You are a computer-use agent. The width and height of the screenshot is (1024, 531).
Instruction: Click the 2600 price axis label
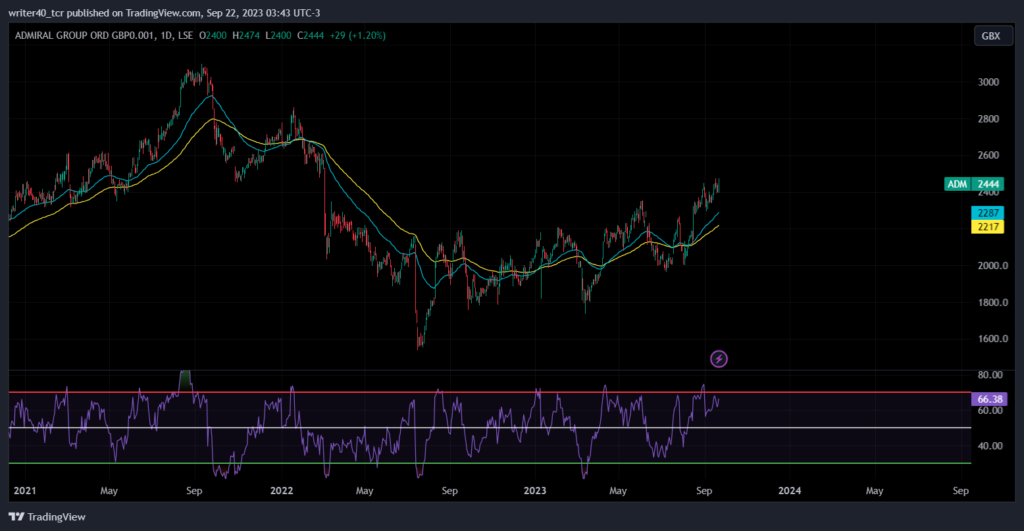(988, 155)
